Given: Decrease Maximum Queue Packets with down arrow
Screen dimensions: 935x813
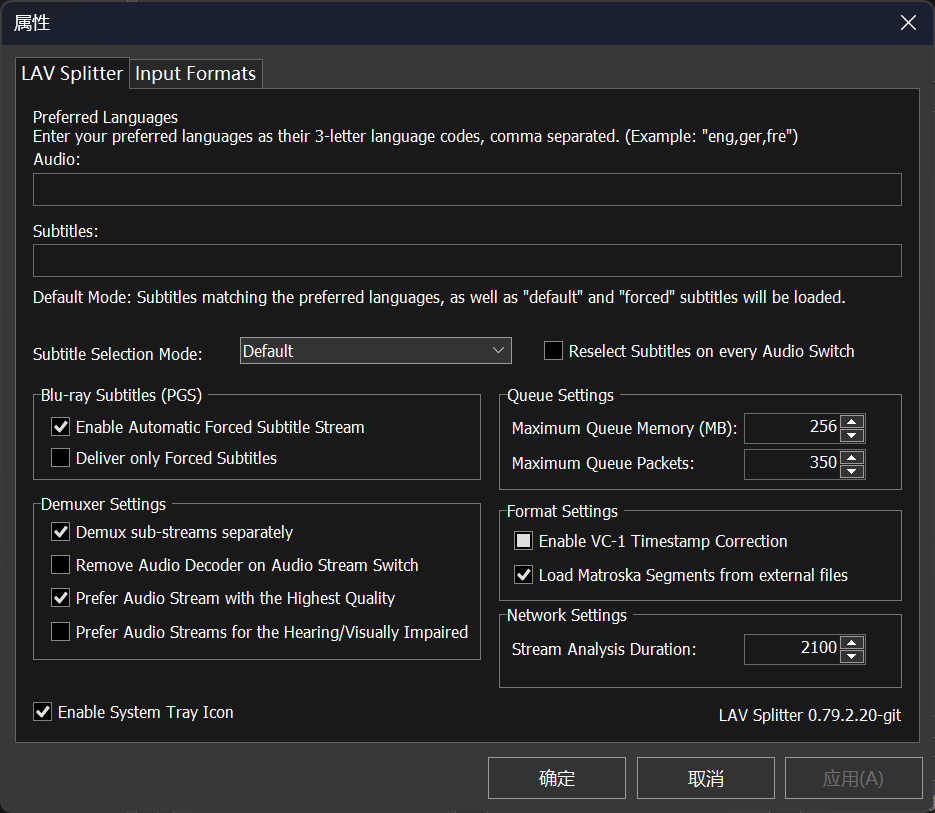Looking at the screenshot, I should click(x=852, y=471).
